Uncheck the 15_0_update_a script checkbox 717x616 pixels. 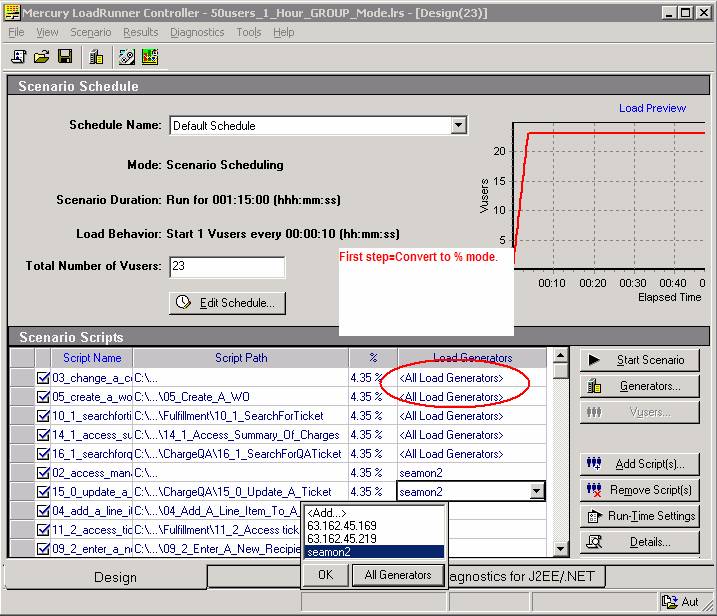(43, 492)
